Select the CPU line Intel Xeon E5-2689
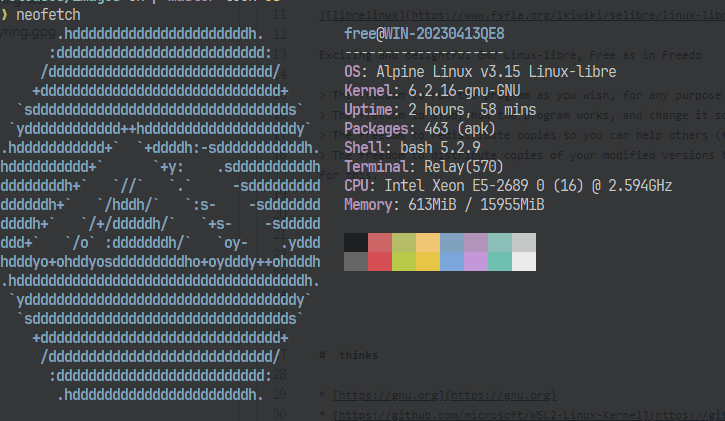This screenshot has height=421, width=725. pyautogui.click(x=508, y=186)
